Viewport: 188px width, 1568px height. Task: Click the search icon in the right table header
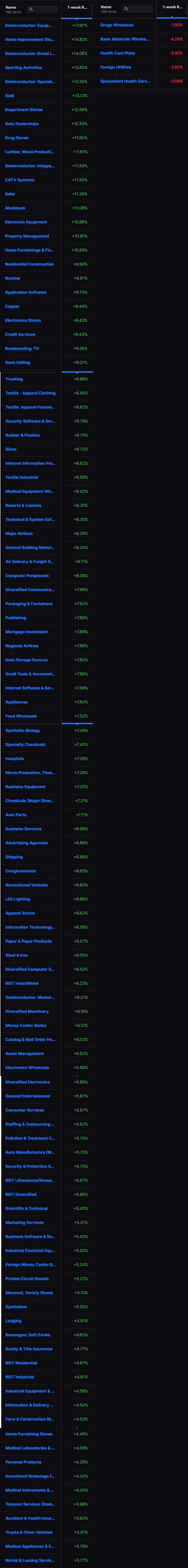coord(126,9)
